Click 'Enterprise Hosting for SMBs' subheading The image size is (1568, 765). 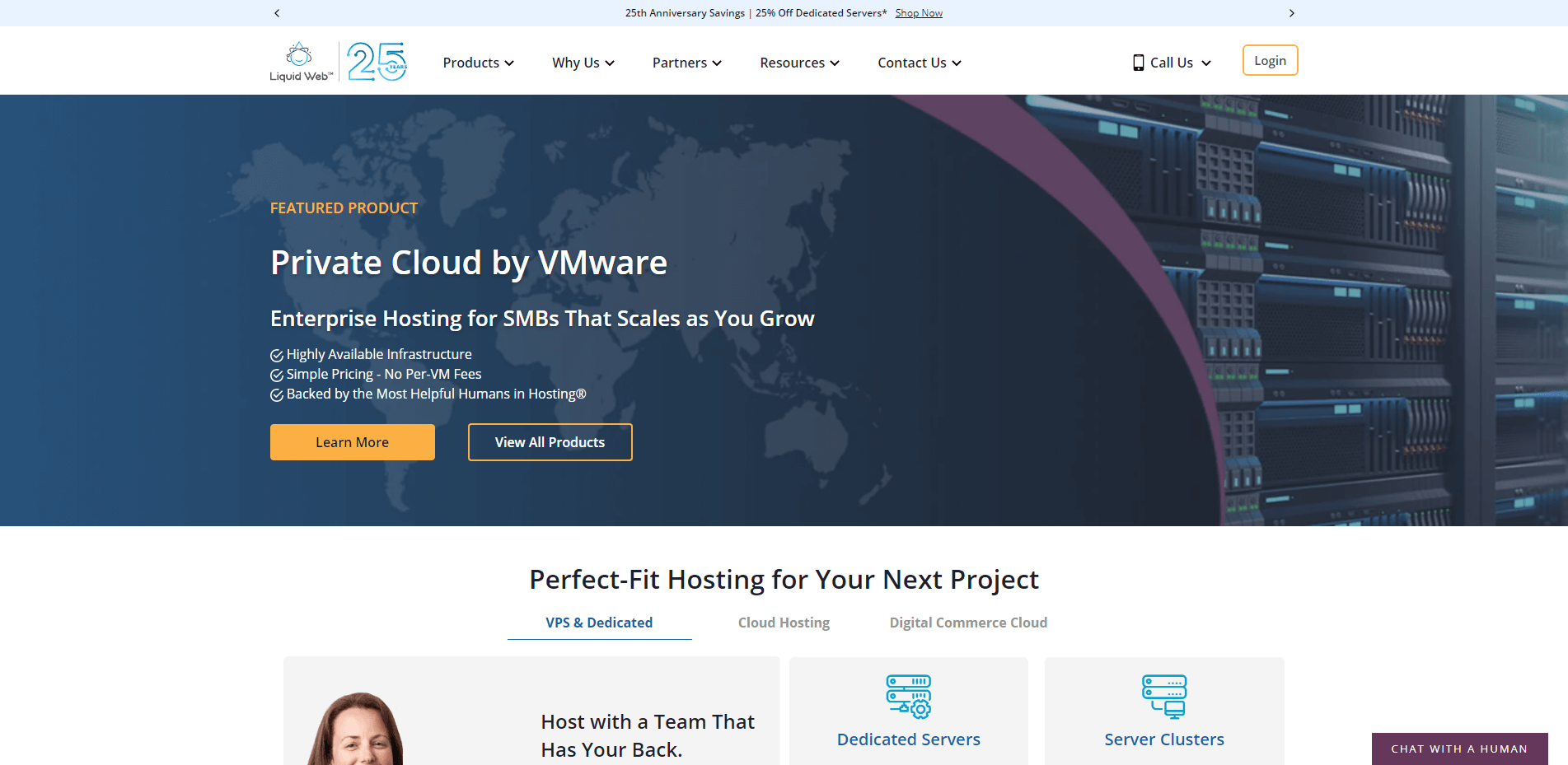(x=542, y=319)
